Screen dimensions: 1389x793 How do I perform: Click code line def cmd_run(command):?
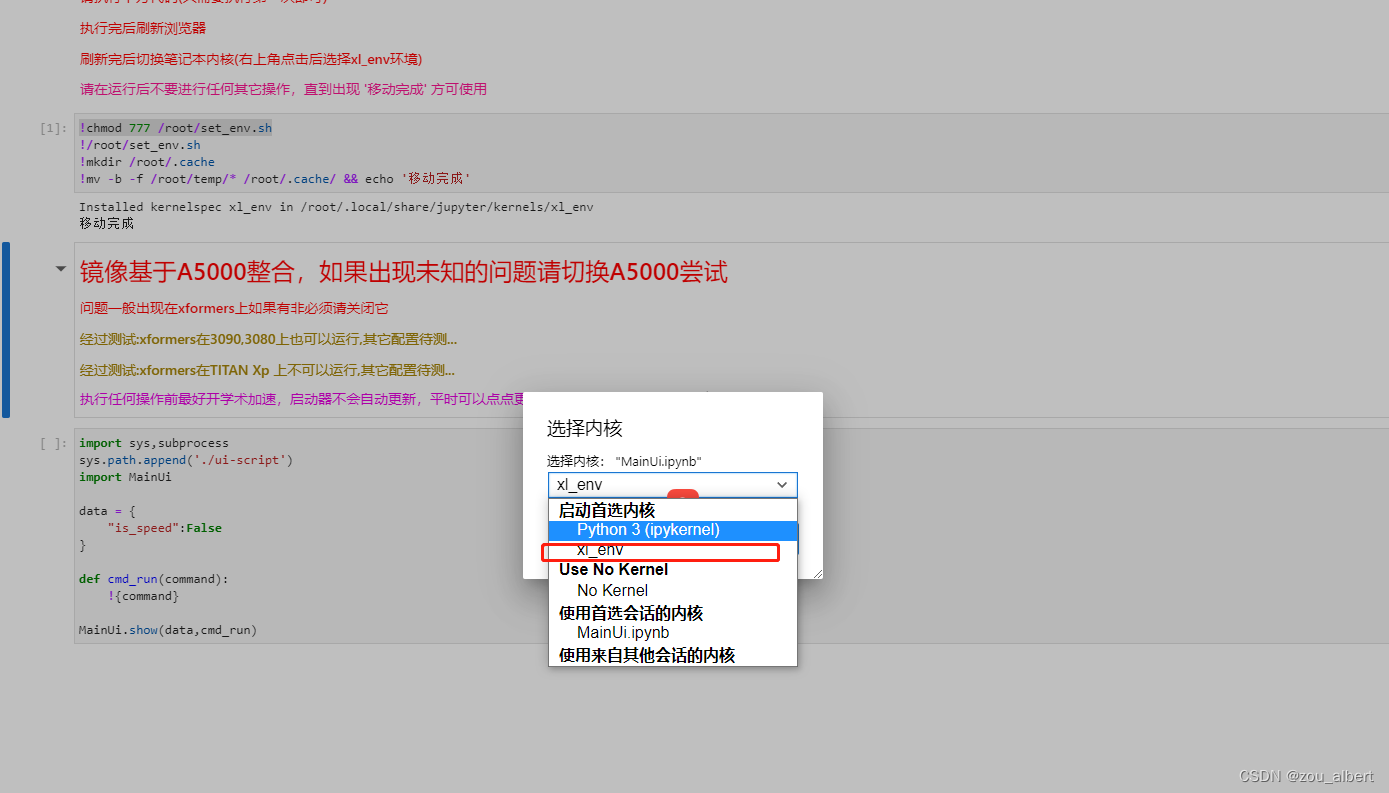[x=154, y=579]
